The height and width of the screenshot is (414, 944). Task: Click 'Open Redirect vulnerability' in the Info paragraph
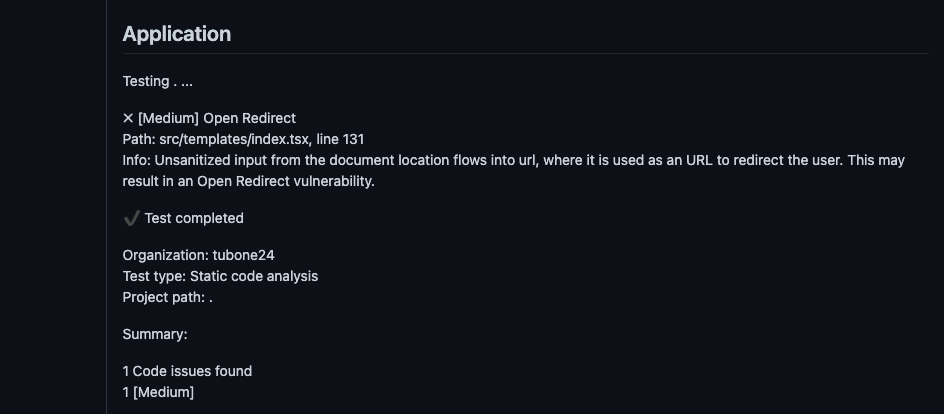[x=286, y=181]
